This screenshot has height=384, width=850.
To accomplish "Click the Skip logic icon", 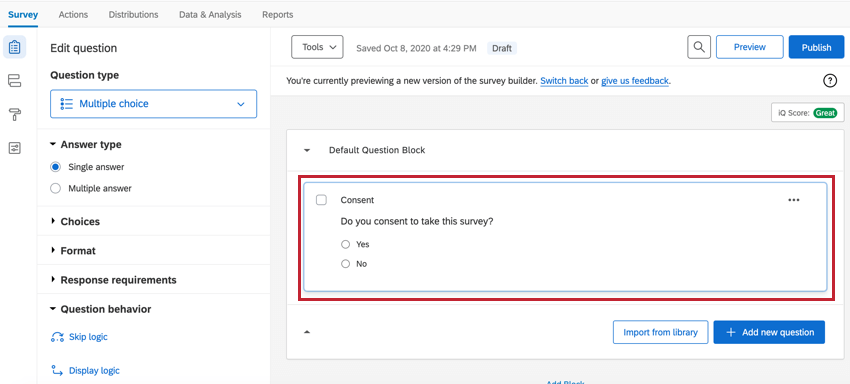I will (57, 337).
